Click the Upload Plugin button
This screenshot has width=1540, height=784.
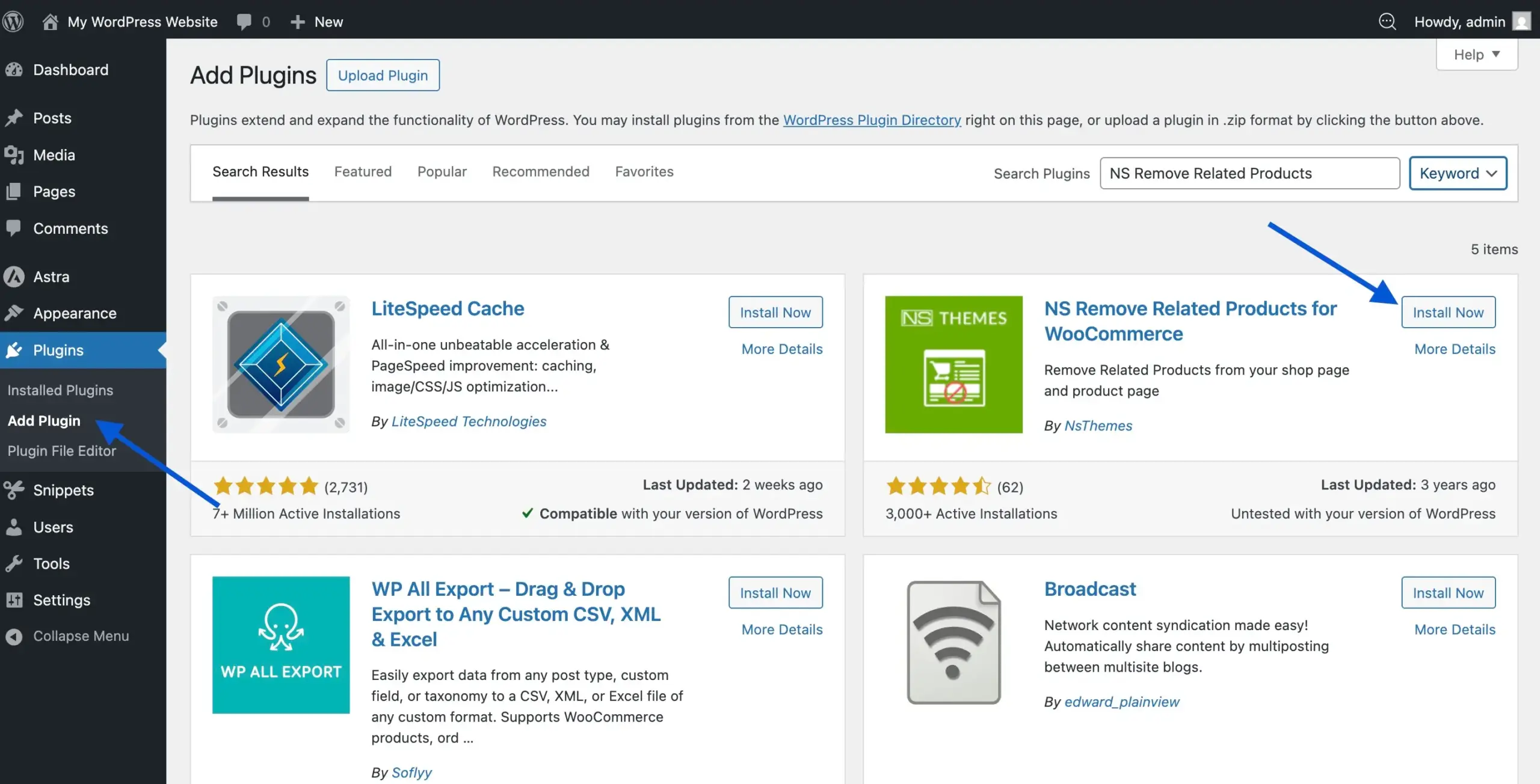383,75
